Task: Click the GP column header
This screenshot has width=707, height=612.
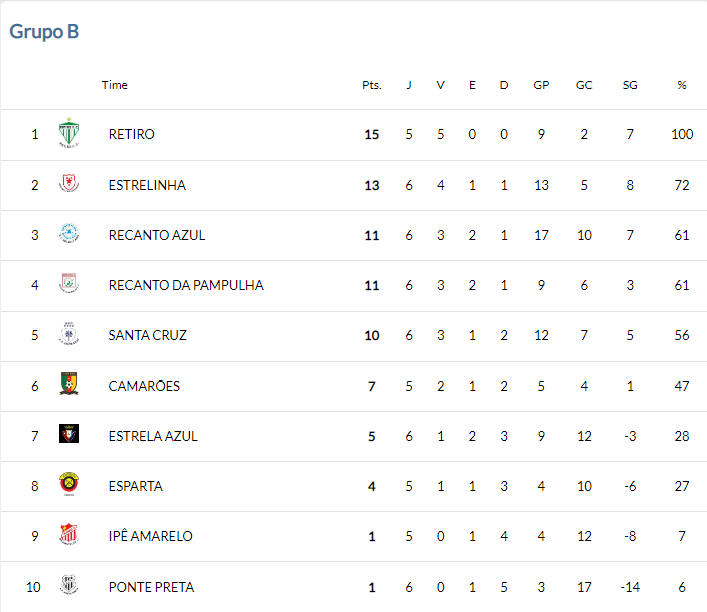Action: pyautogui.click(x=541, y=85)
